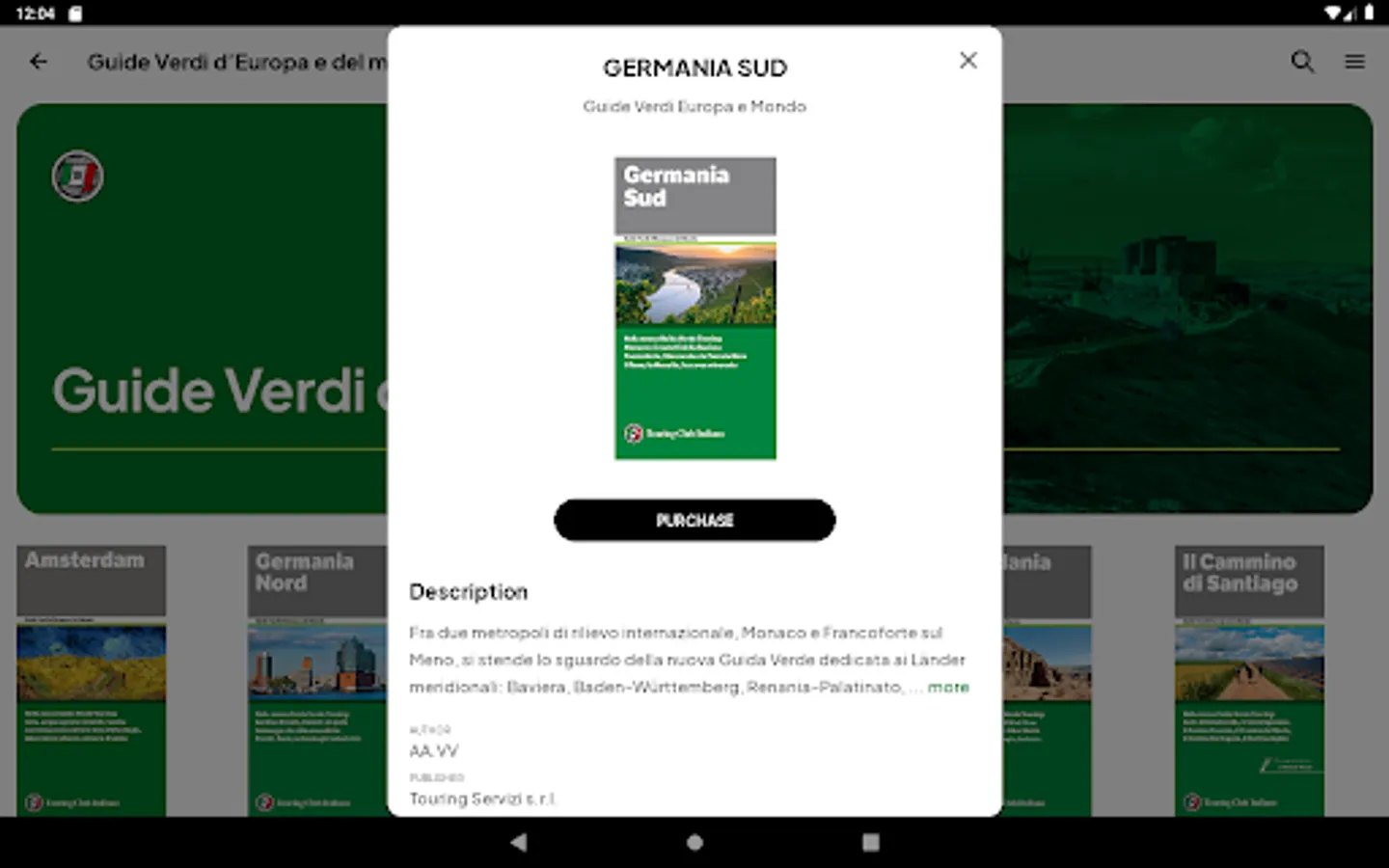Select the author value 'AA.VV'

tap(434, 751)
